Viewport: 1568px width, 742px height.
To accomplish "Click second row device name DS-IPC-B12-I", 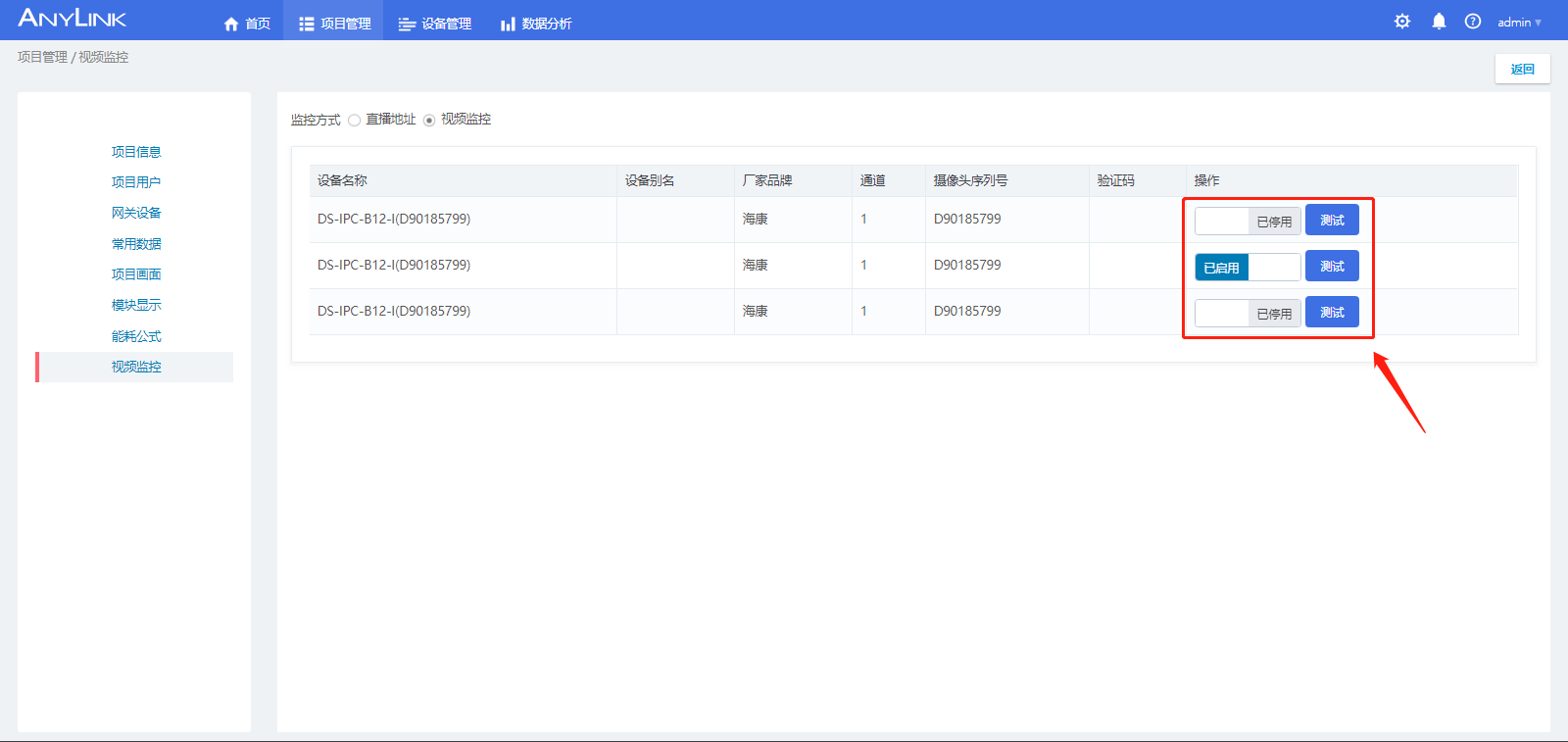I will click(394, 265).
